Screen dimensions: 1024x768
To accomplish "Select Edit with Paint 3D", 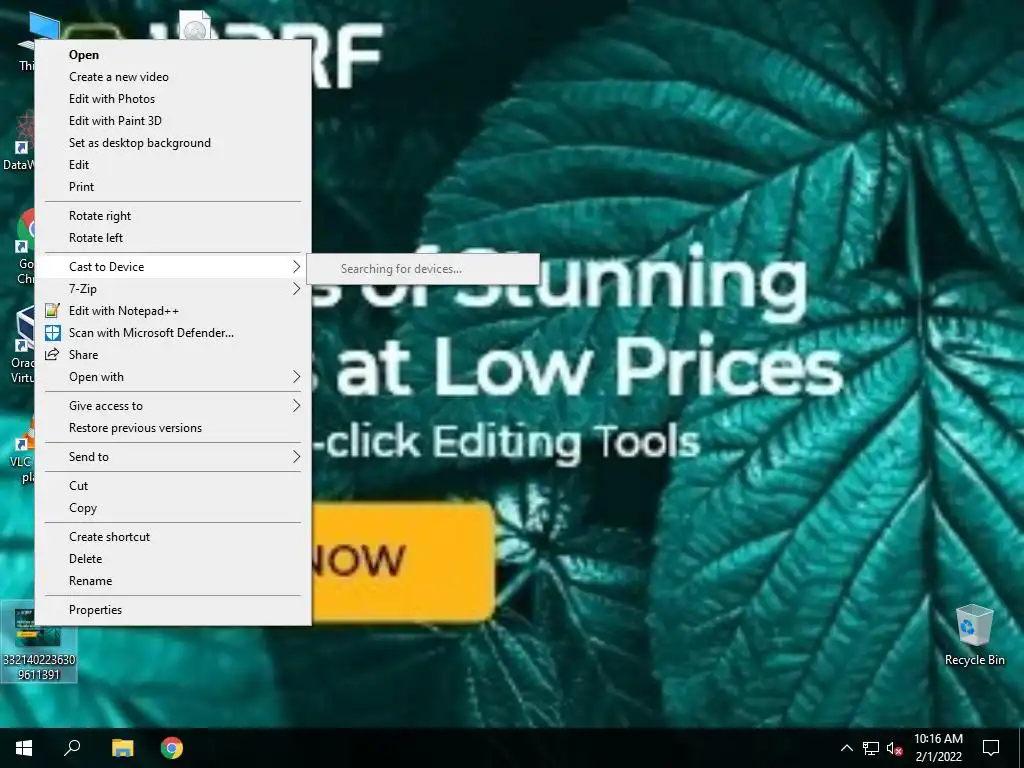I will [173, 121].
